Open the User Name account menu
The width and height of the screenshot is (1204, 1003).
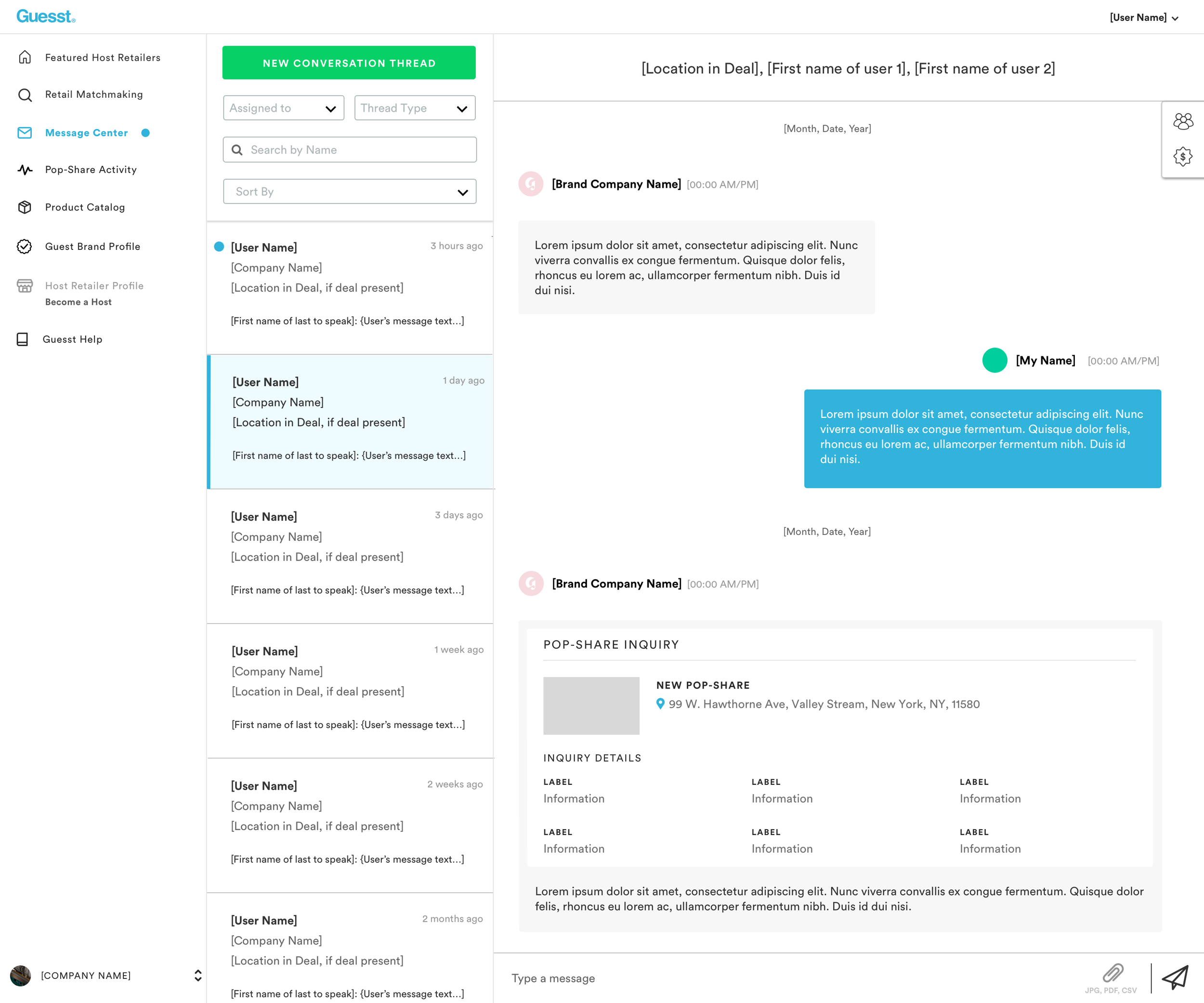pos(1144,17)
